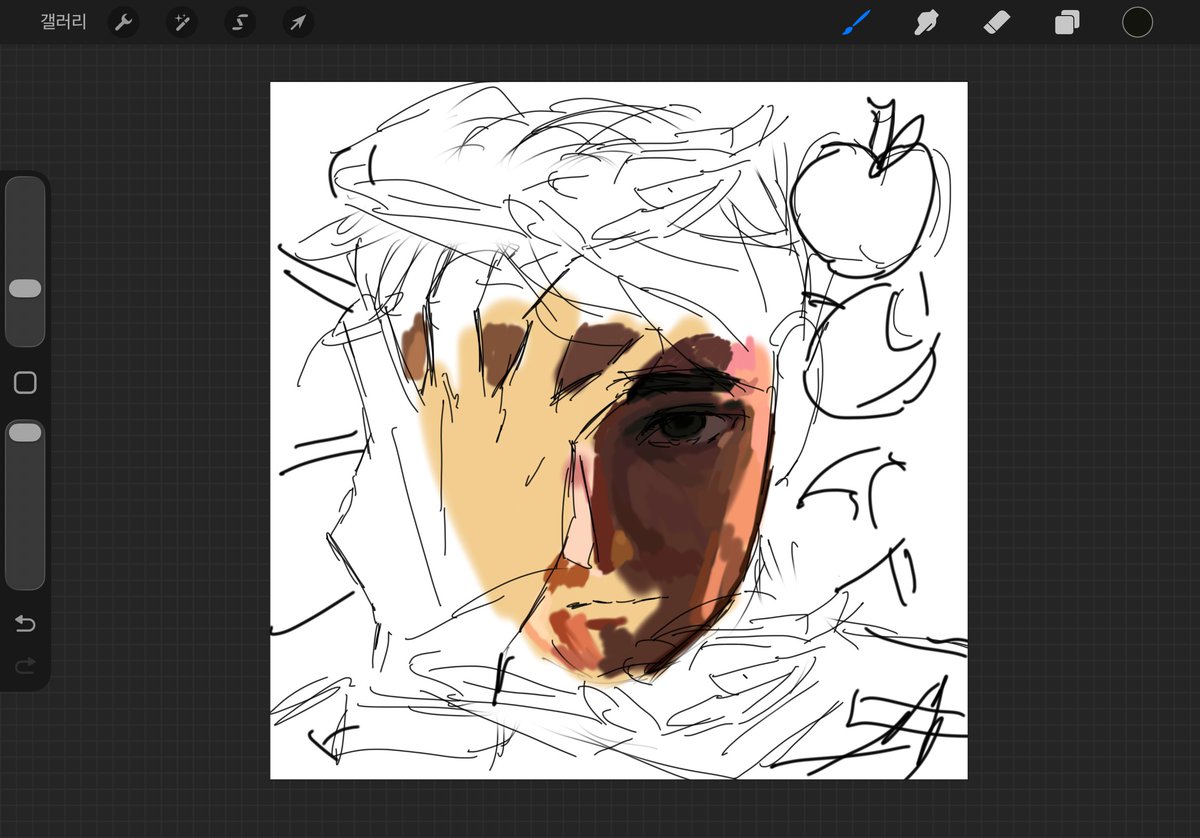Tap the square modify button in sidebar
1200x838 pixels.
tap(25, 383)
